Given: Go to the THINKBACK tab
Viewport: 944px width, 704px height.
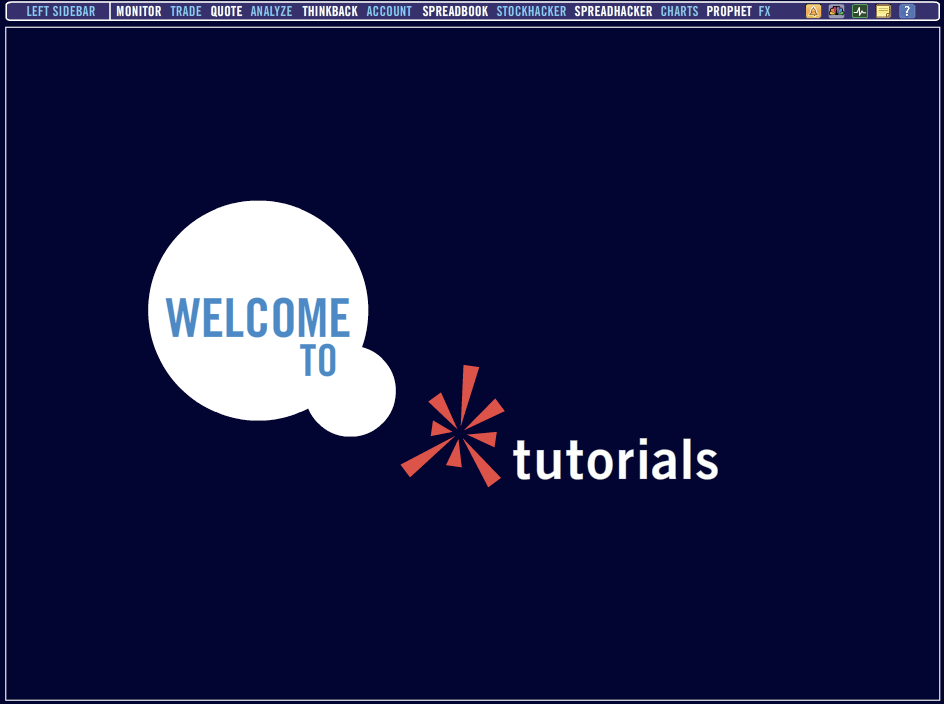Looking at the screenshot, I should pyautogui.click(x=330, y=11).
